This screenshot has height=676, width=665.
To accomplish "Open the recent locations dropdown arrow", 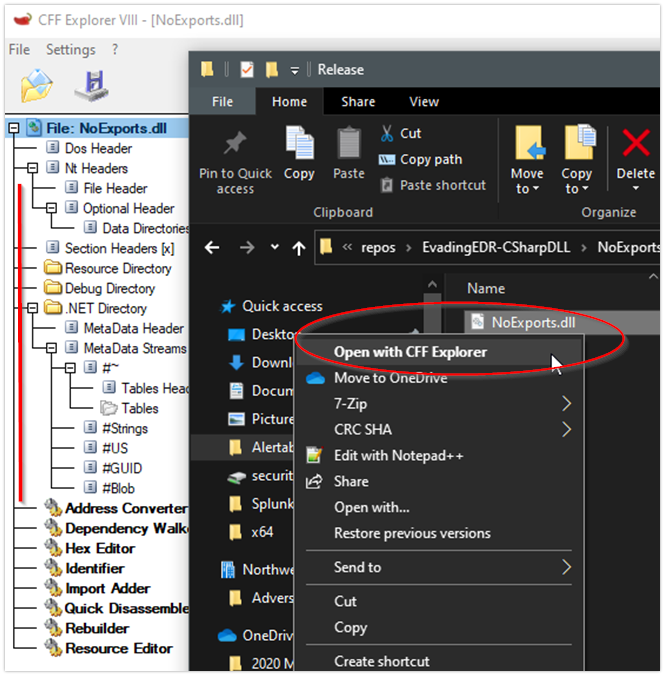I will pyautogui.click(x=274, y=247).
